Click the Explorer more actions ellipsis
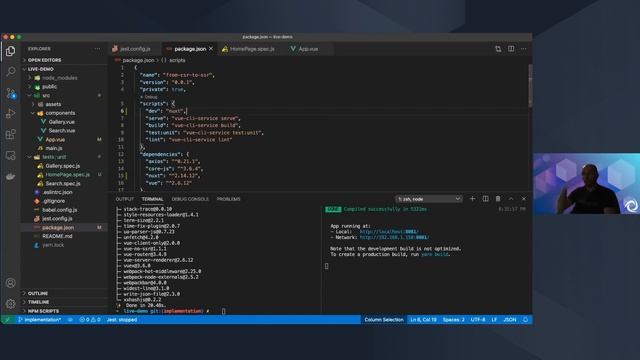This screenshot has height=360, width=640. coord(97,49)
